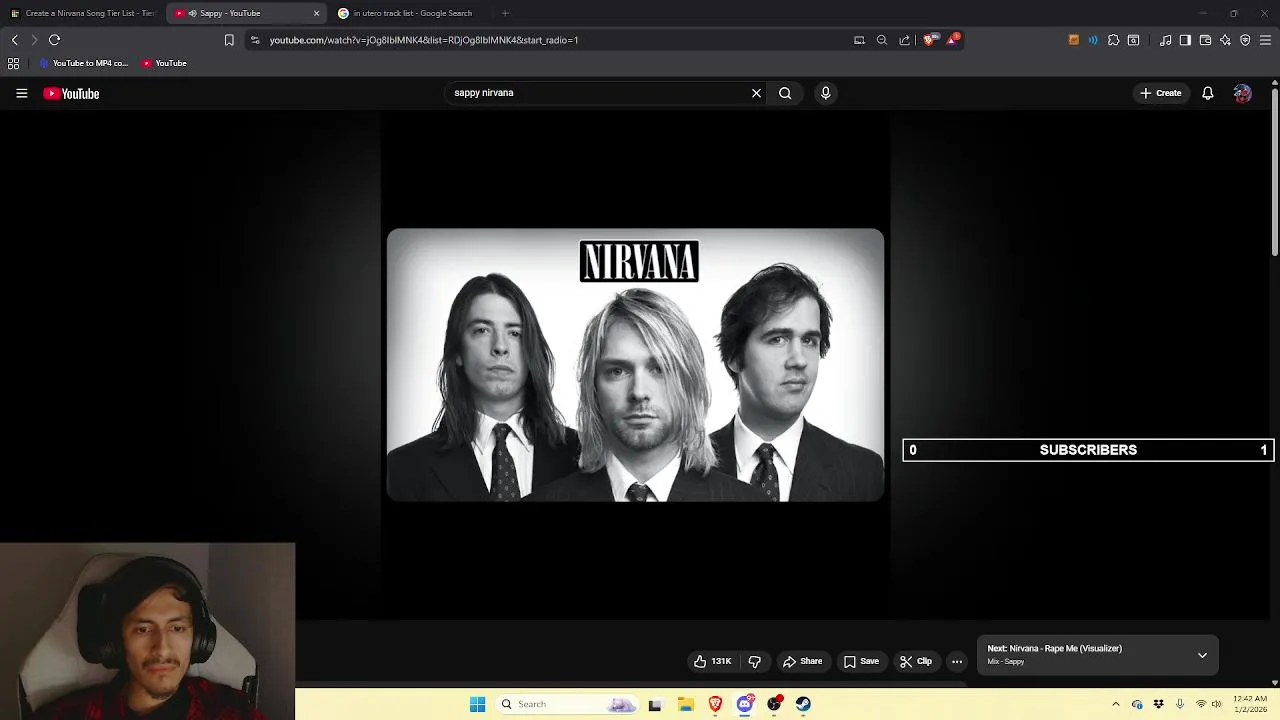1280x720 pixels.
Task: Open the more actions ellipsis menu
Action: click(957, 661)
